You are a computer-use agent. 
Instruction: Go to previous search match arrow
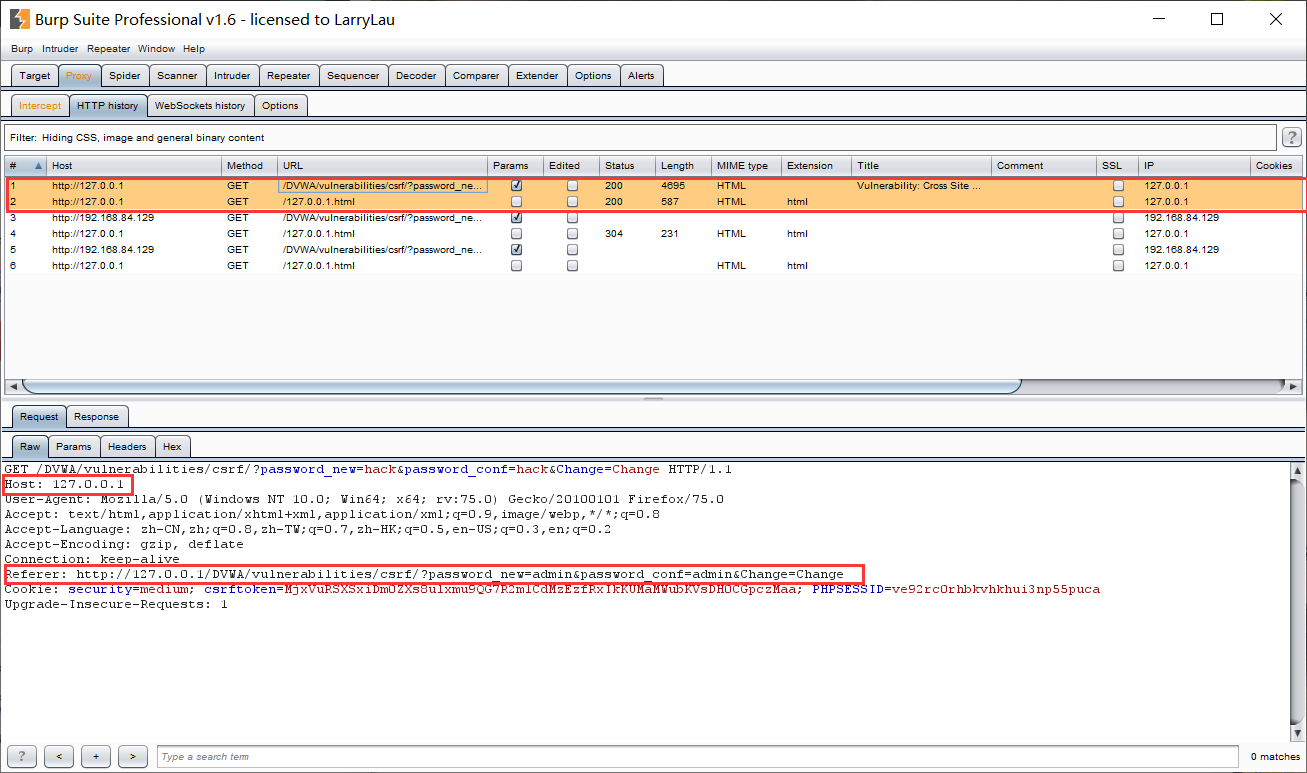pyautogui.click(x=59, y=756)
